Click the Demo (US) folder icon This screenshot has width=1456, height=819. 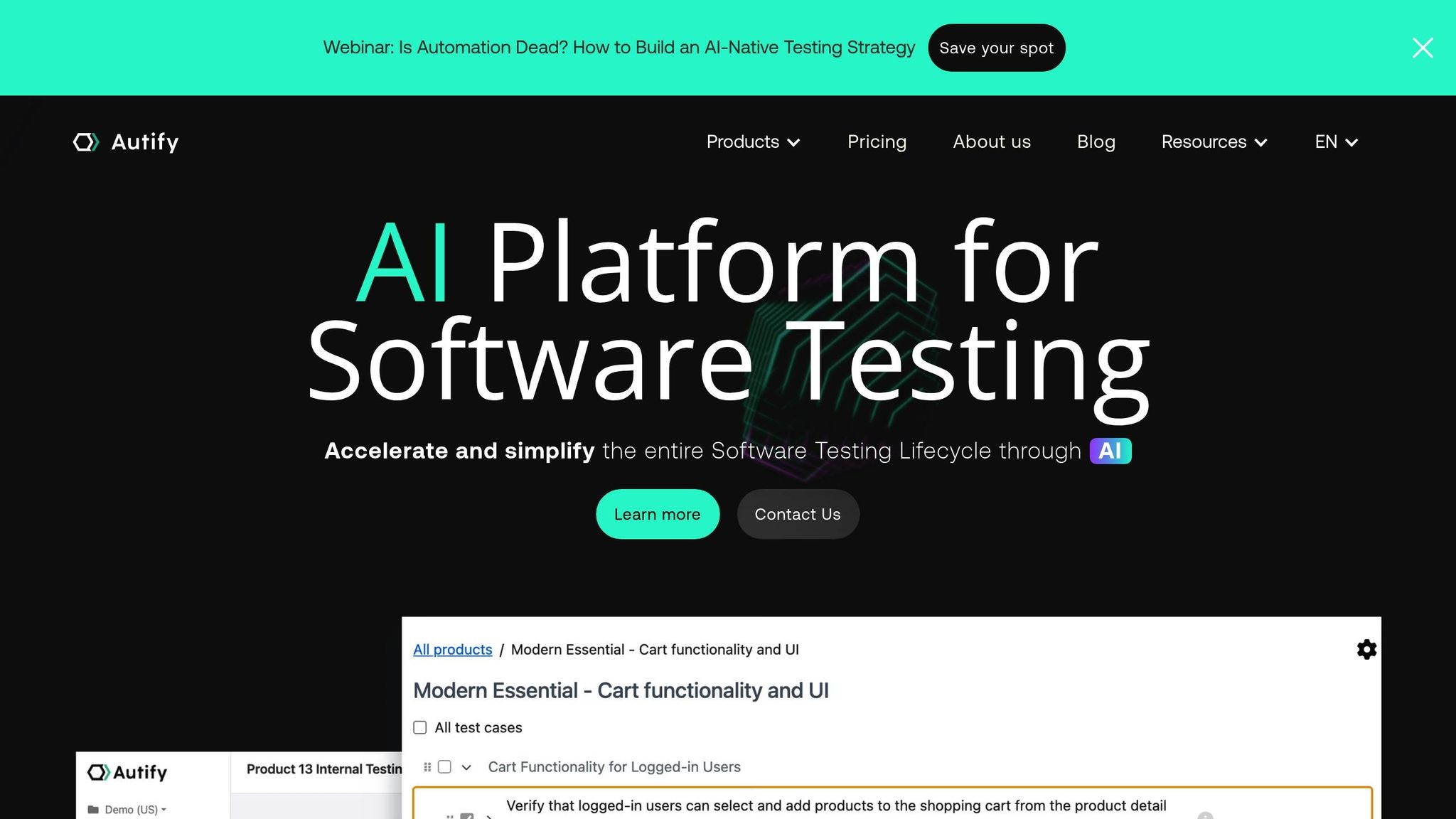93,810
